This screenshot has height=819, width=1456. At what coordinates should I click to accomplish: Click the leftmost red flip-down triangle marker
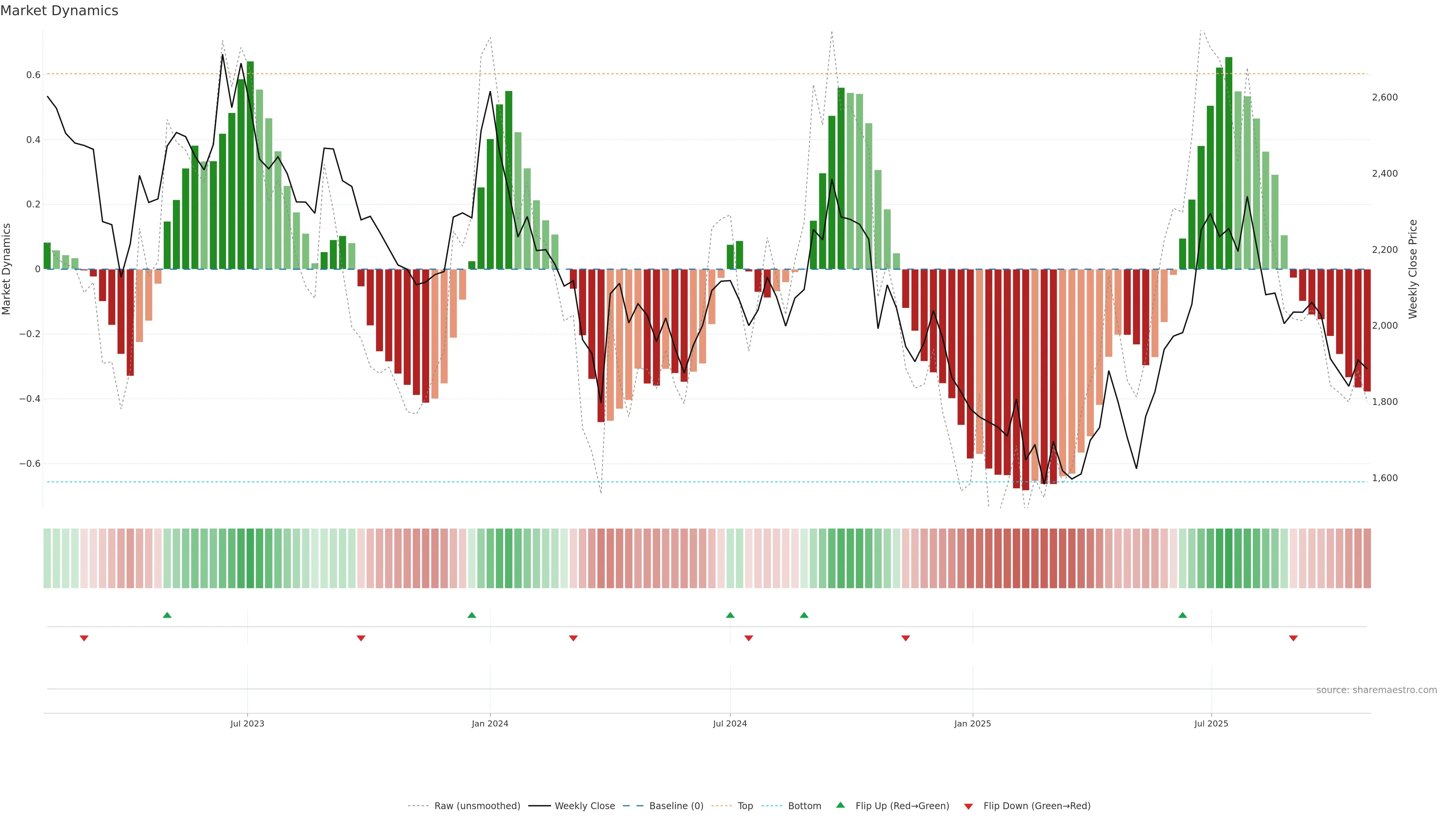click(x=84, y=638)
